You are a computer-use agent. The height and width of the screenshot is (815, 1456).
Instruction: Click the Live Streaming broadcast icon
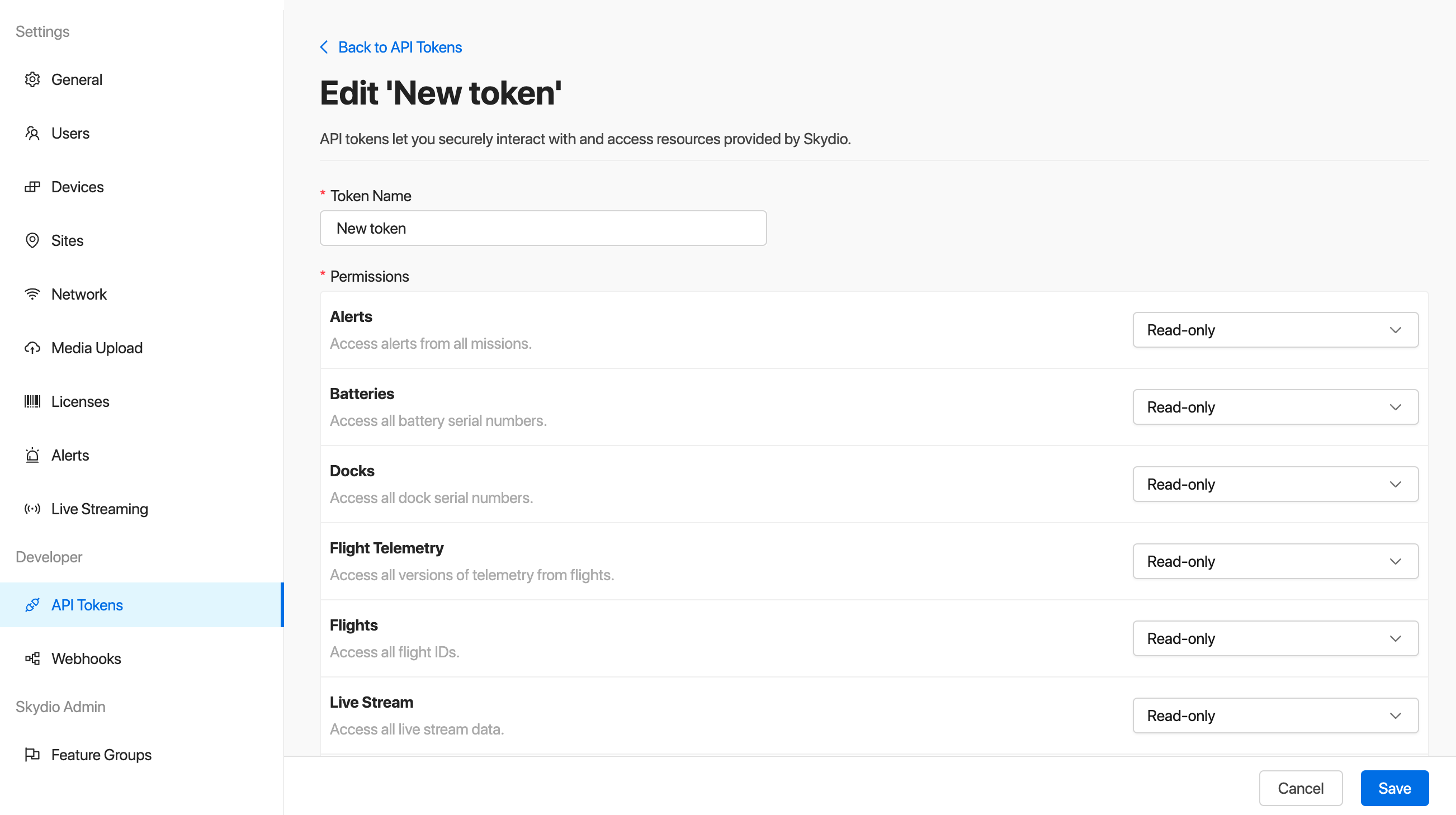pos(32,509)
